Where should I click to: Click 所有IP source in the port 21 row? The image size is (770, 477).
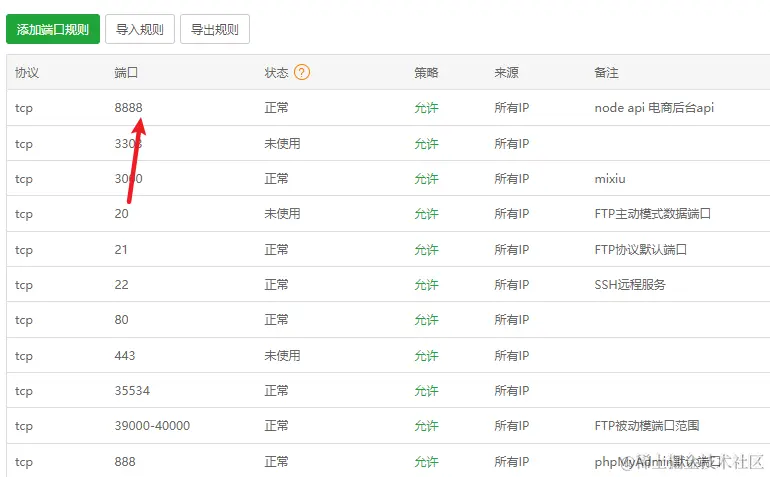point(512,250)
